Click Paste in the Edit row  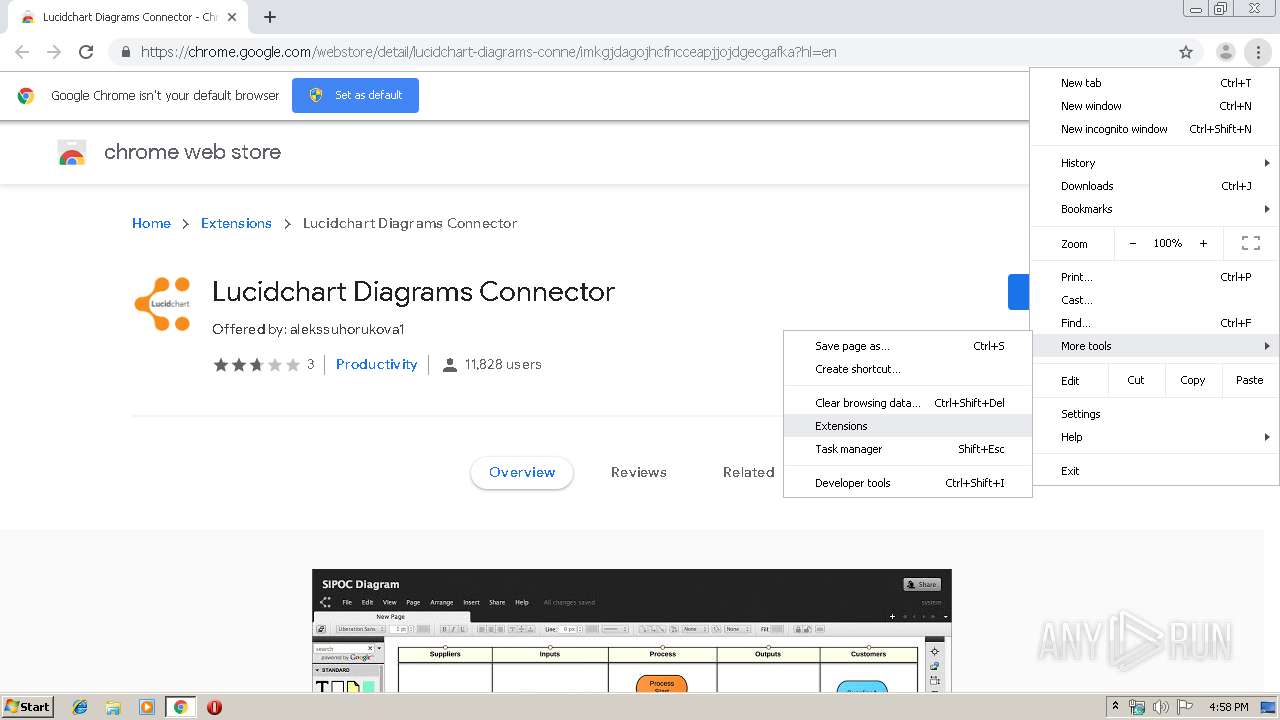(1249, 380)
